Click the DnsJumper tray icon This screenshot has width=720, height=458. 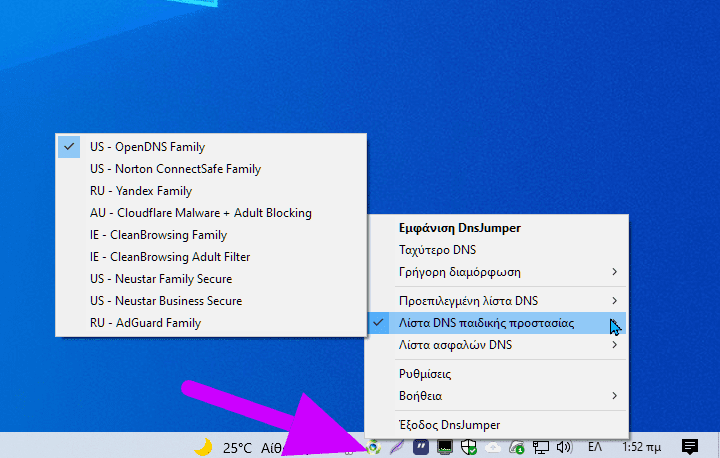point(374,447)
